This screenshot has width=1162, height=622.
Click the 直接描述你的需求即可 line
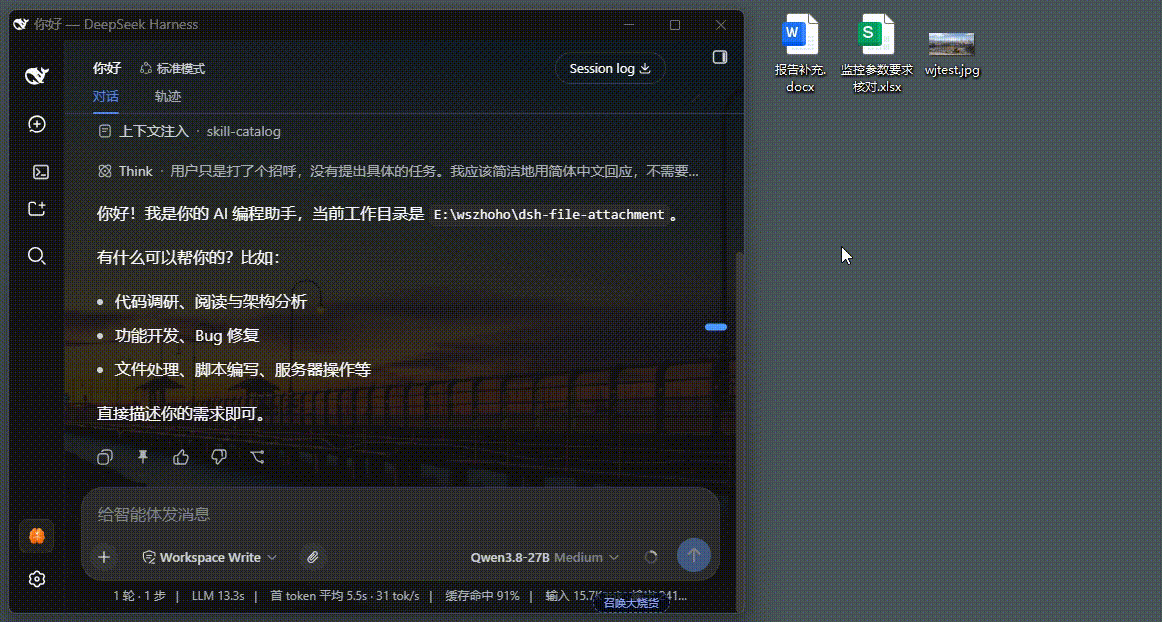click(x=182, y=414)
